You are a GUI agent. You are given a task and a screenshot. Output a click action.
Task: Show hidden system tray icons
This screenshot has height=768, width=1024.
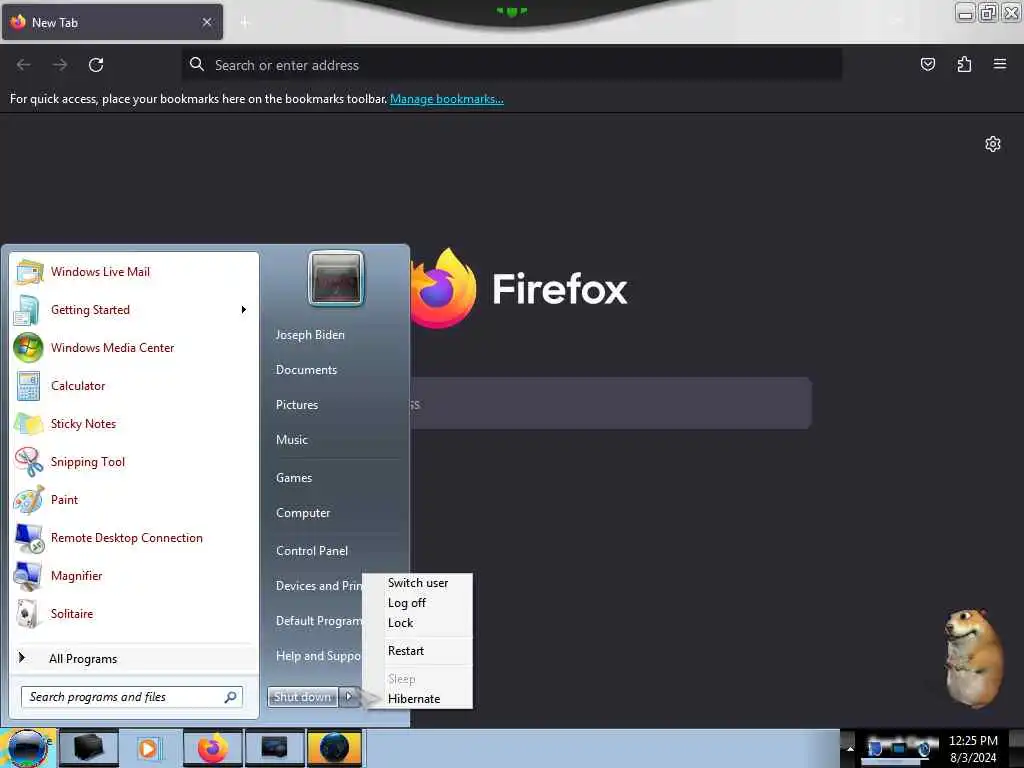850,748
